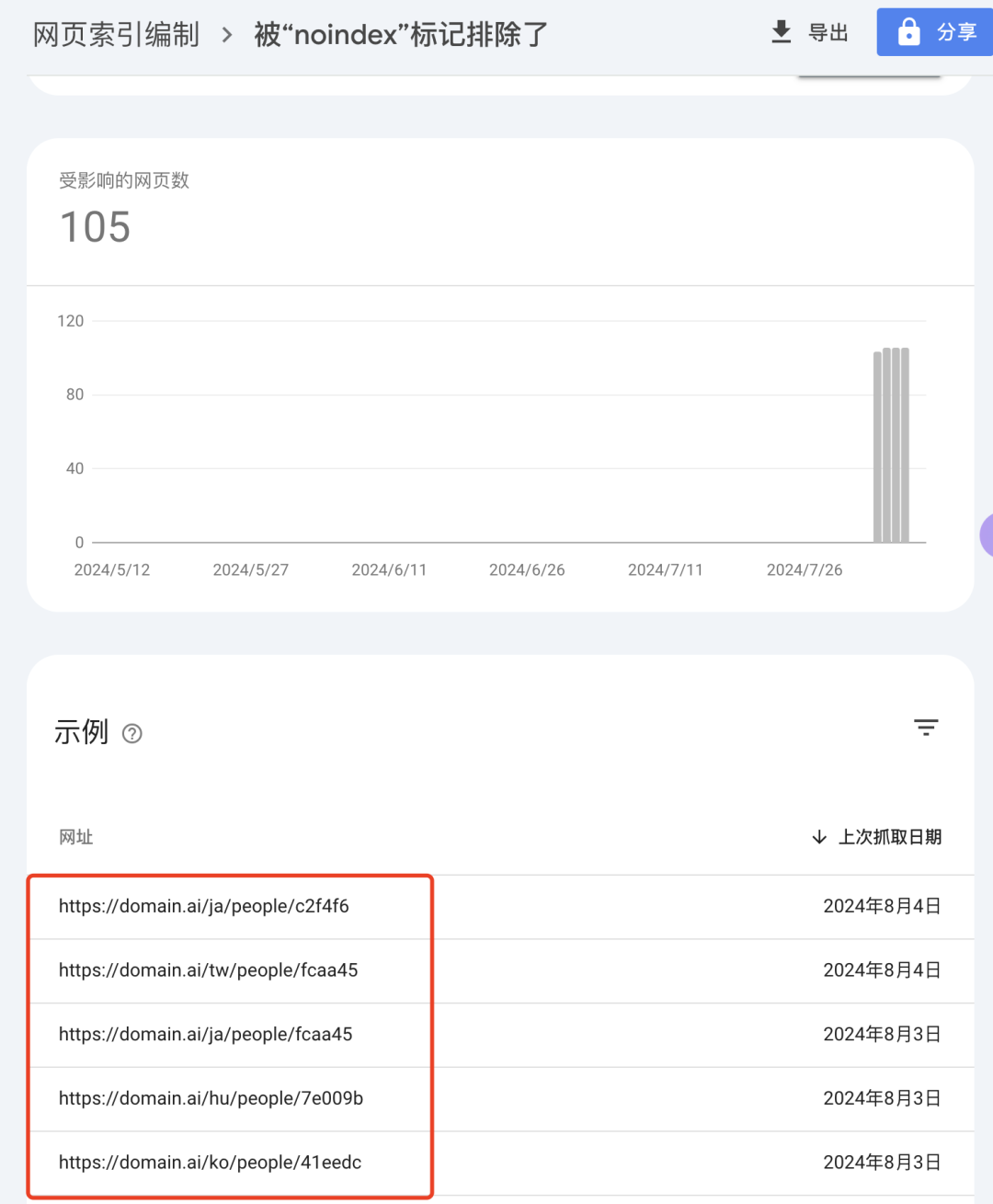
Task: Click the purple circle at right edge
Action: tap(986, 535)
